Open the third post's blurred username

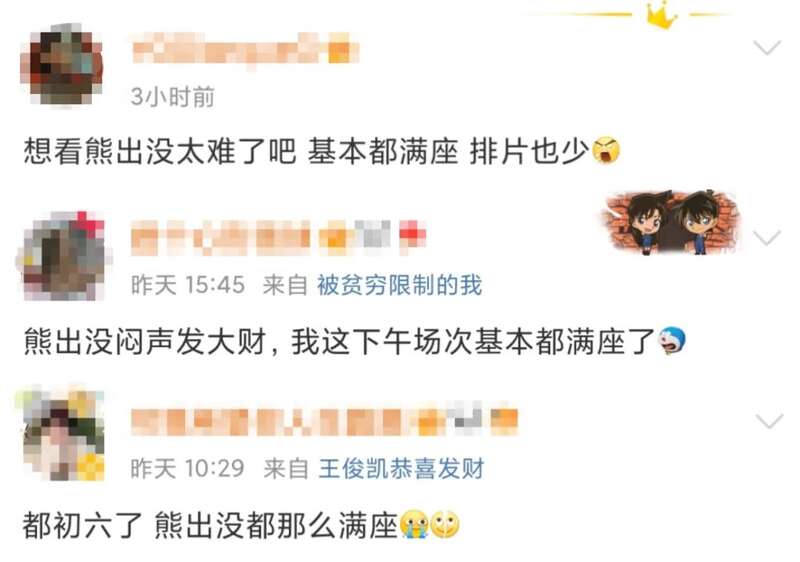(x=324, y=421)
